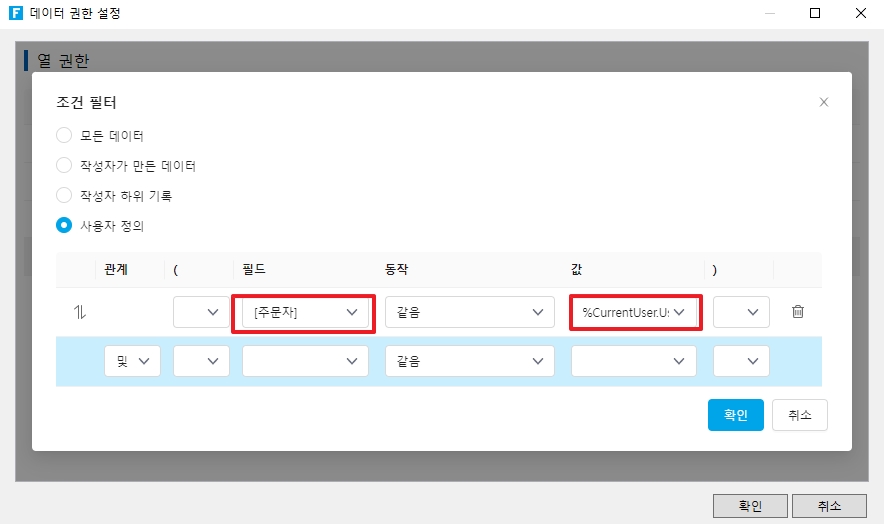Select the 사용자 정의 radio button

(64, 225)
